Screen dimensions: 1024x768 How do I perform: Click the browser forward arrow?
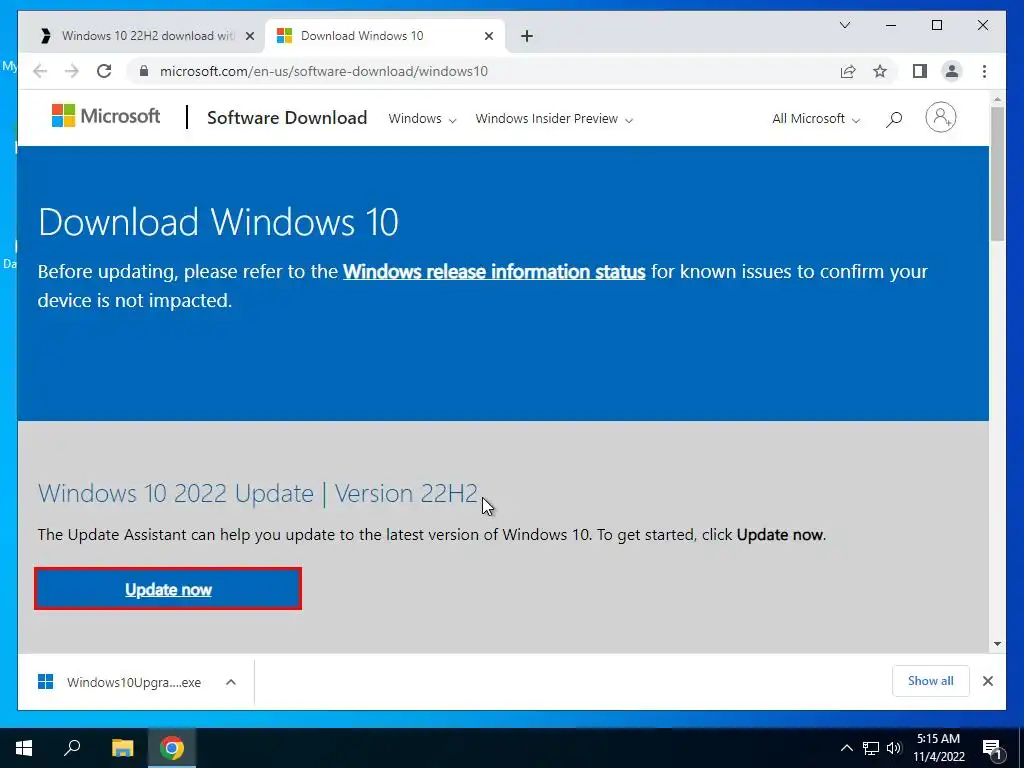72,71
